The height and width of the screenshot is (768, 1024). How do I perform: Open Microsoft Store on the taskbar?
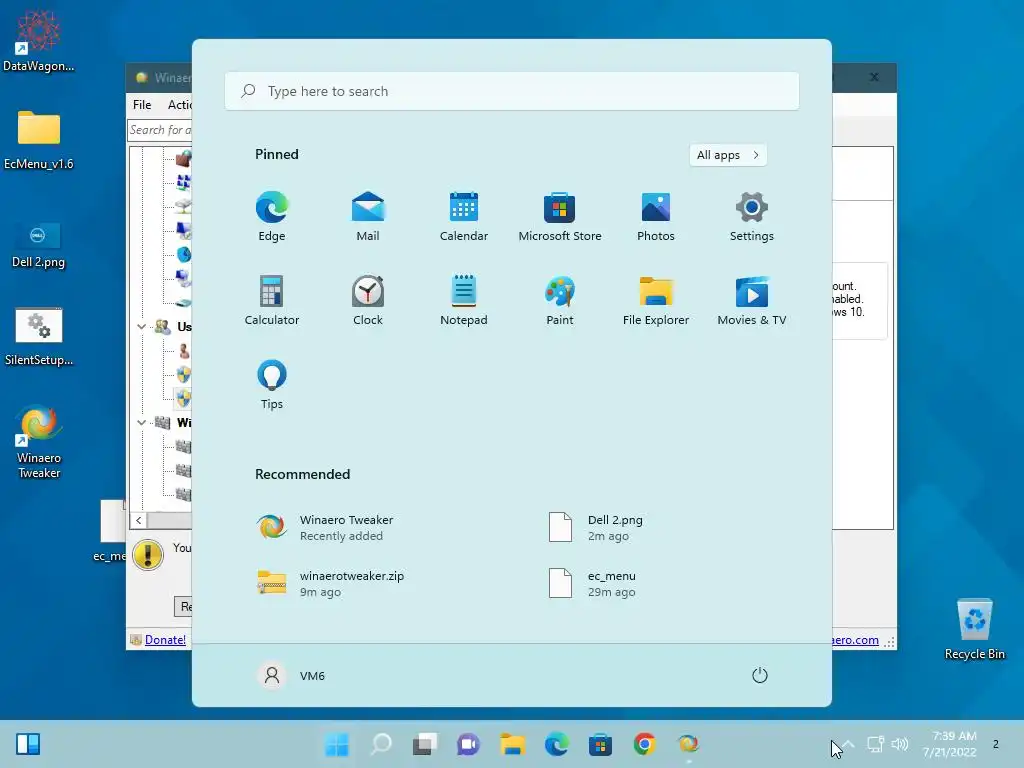point(600,744)
